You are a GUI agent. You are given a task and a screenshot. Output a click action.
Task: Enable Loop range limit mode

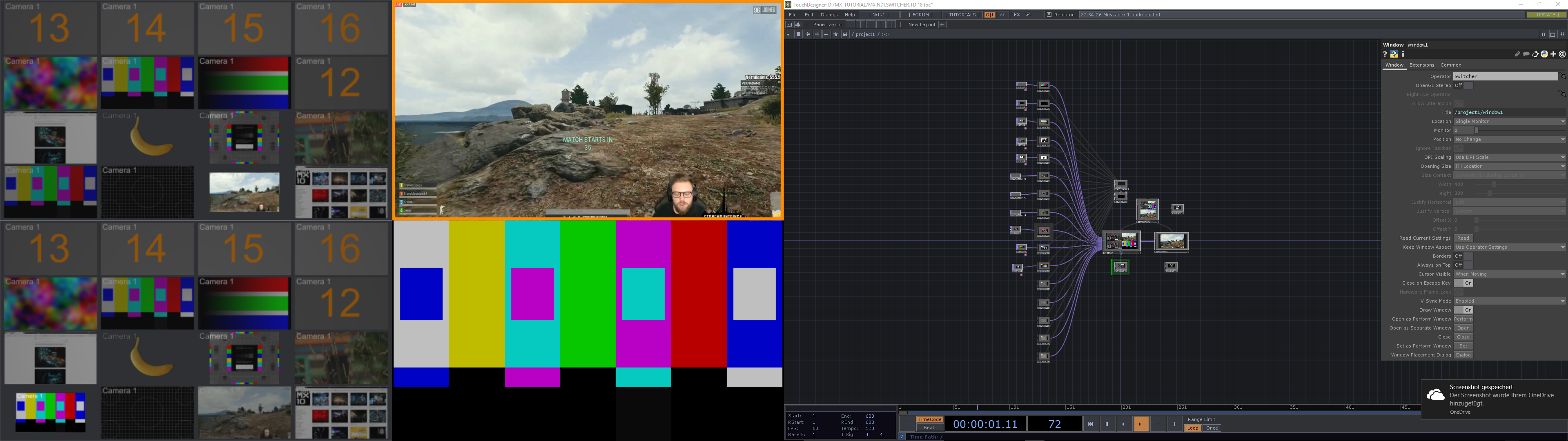[x=1192, y=428]
